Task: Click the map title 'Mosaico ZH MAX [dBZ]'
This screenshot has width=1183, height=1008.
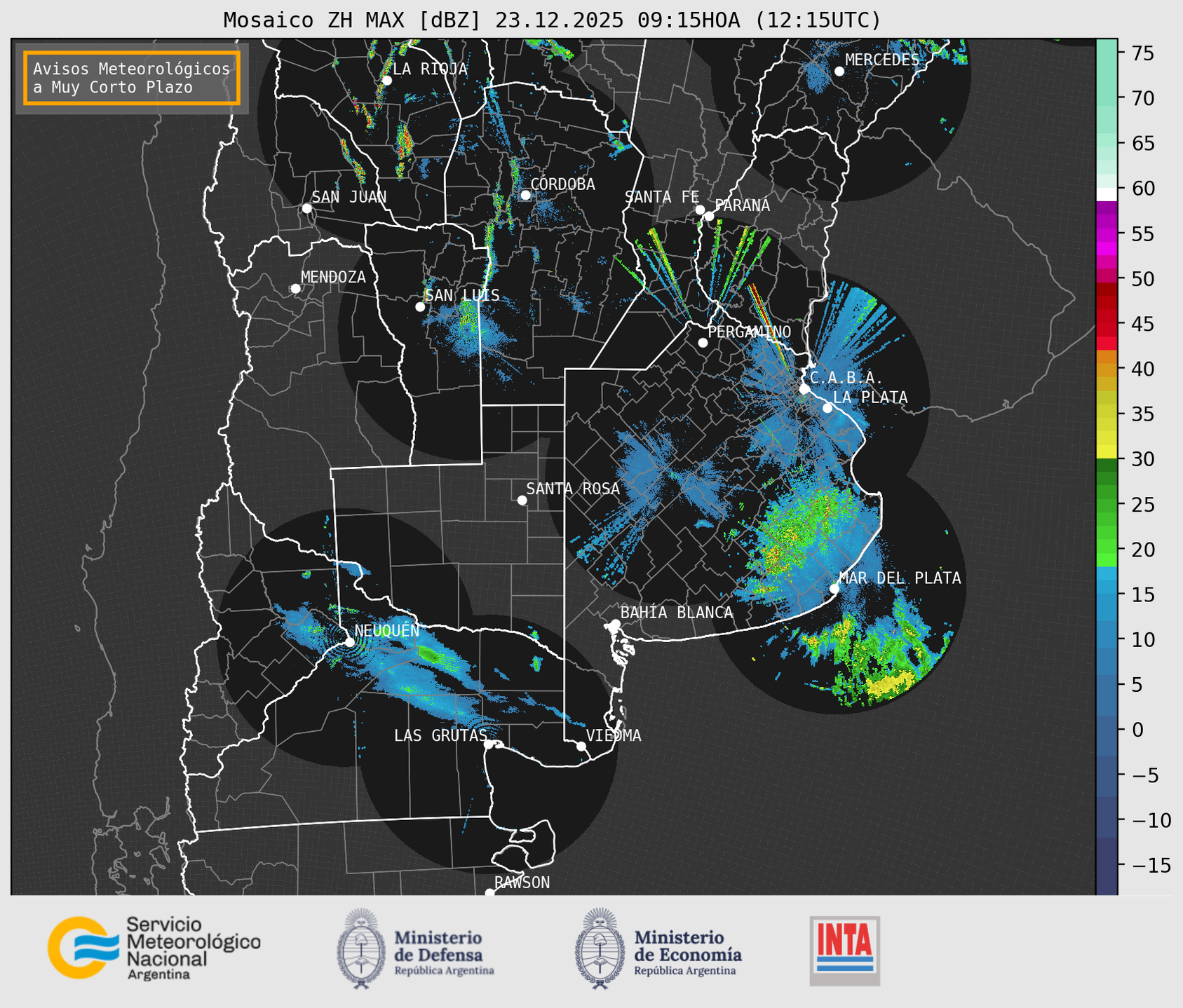Action: 353,20
